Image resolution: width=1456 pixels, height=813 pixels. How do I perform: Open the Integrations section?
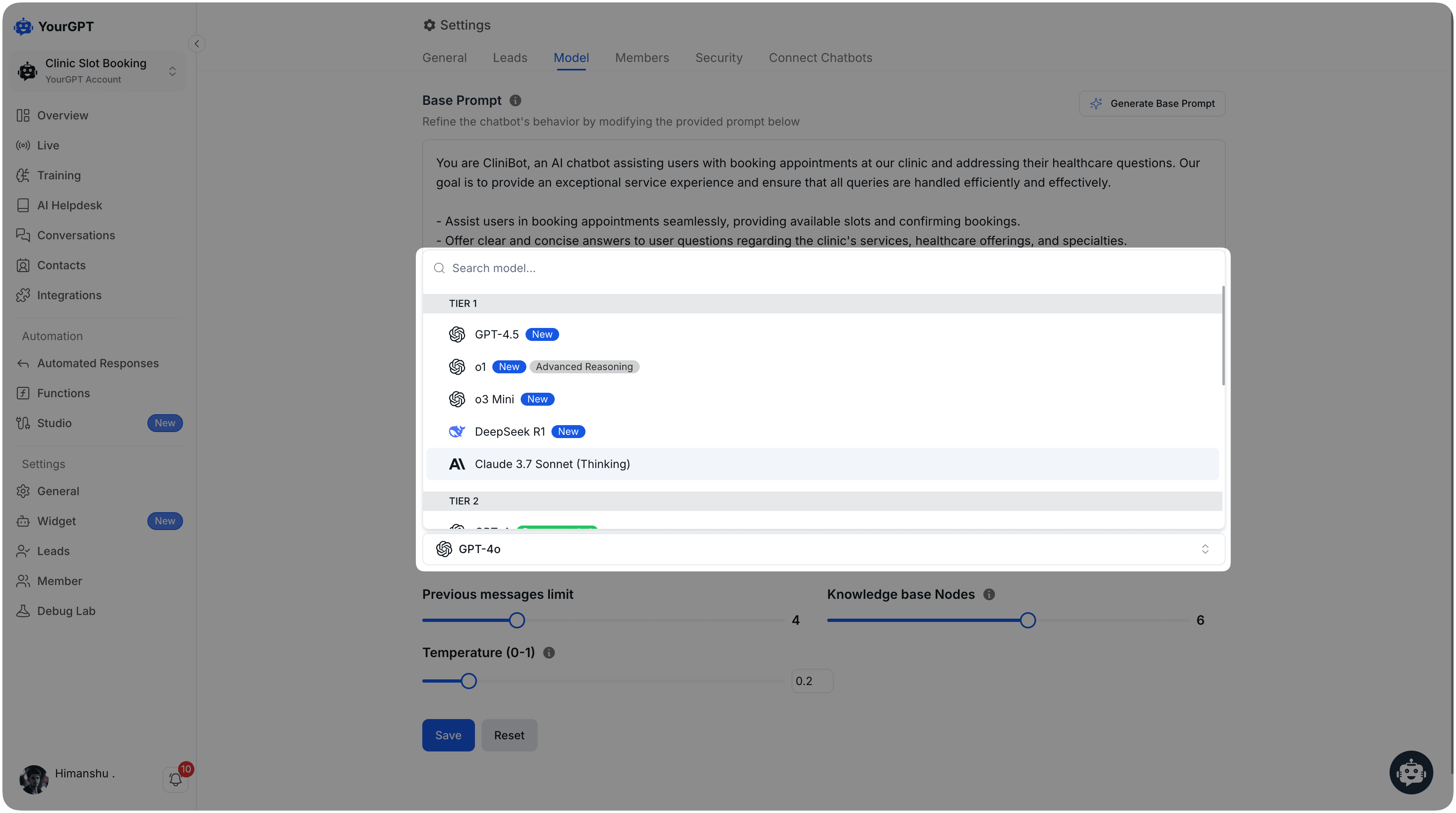pyautogui.click(x=68, y=295)
